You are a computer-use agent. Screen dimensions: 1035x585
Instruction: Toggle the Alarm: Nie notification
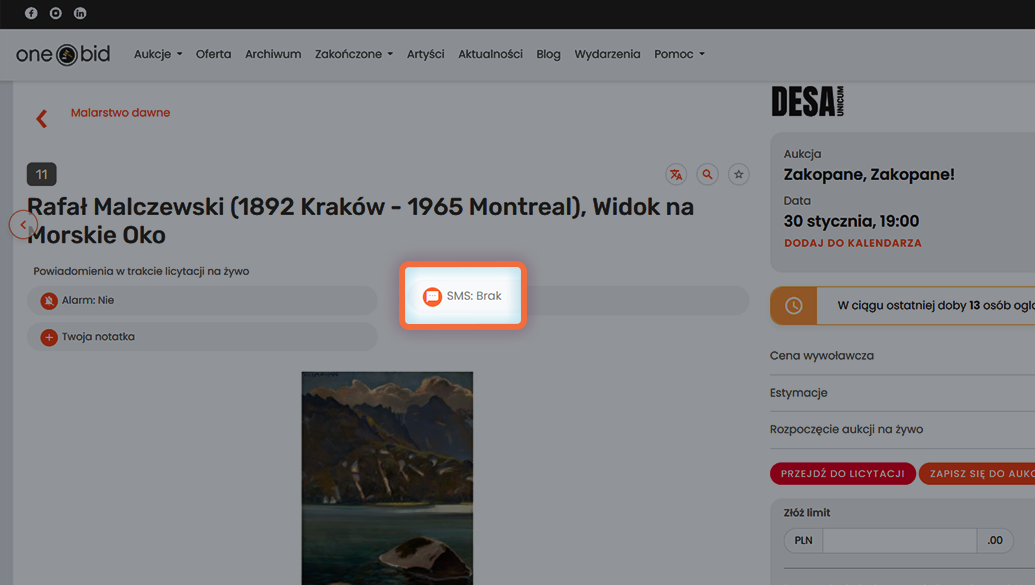[x=202, y=300]
